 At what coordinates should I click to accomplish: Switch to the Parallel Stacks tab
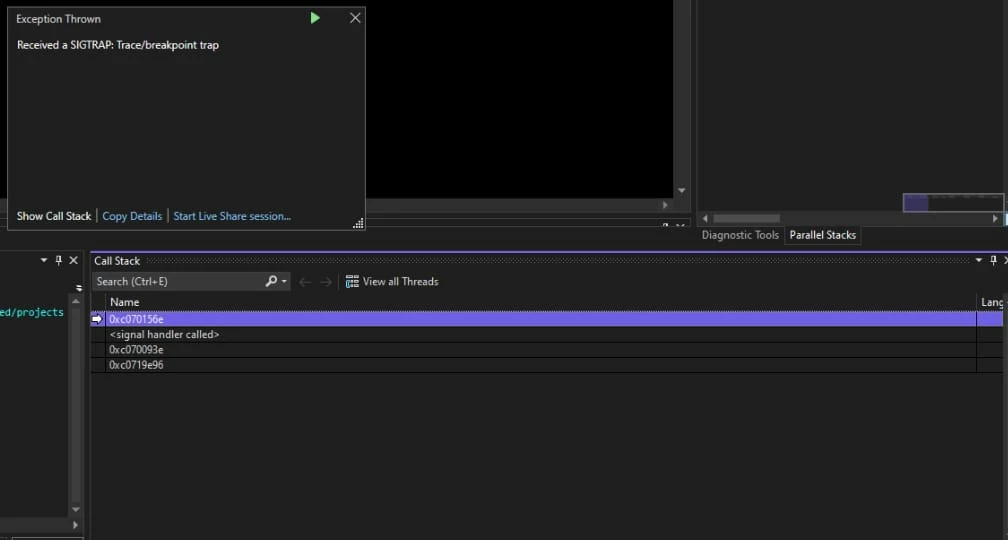[x=822, y=235]
